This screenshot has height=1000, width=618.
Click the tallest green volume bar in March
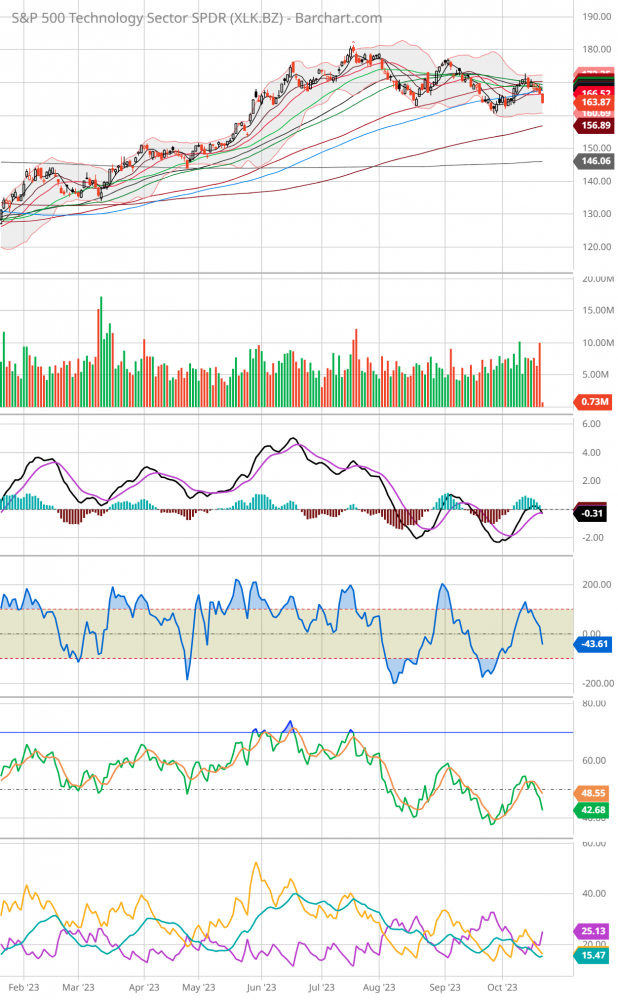pos(101,350)
